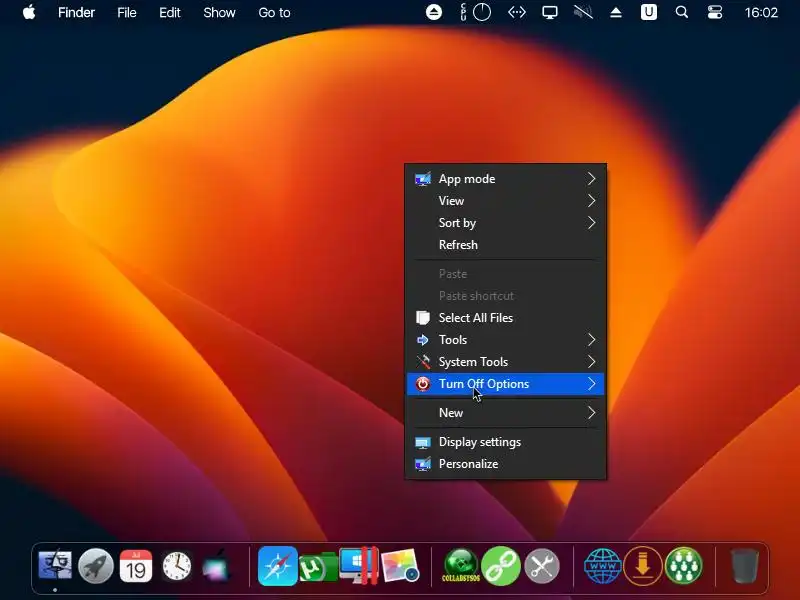Screen dimensions: 800x600
Task: Choose Select All Files menu entry
Action: 505,318
